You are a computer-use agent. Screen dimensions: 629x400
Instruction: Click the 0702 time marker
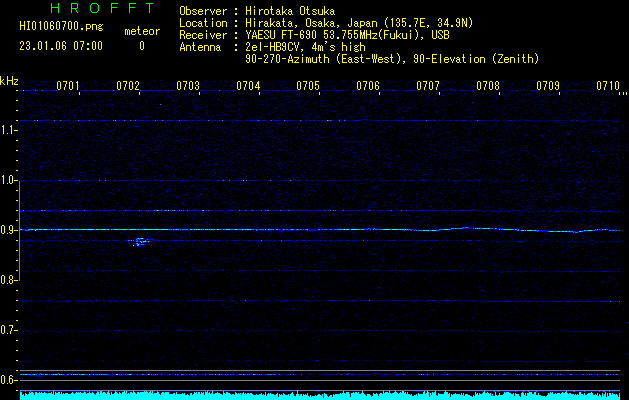128,86
